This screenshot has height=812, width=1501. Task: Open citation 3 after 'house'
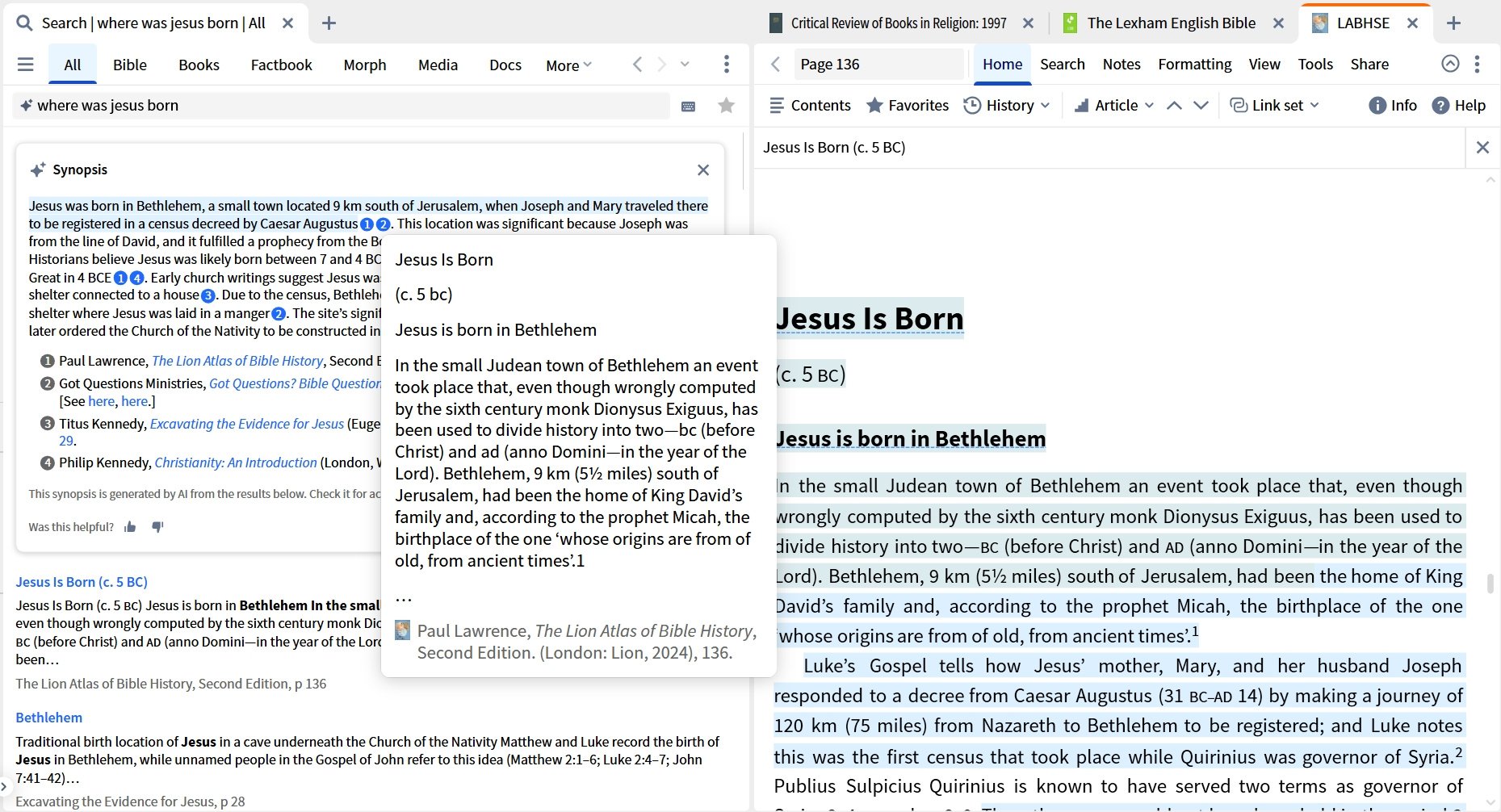tap(208, 295)
